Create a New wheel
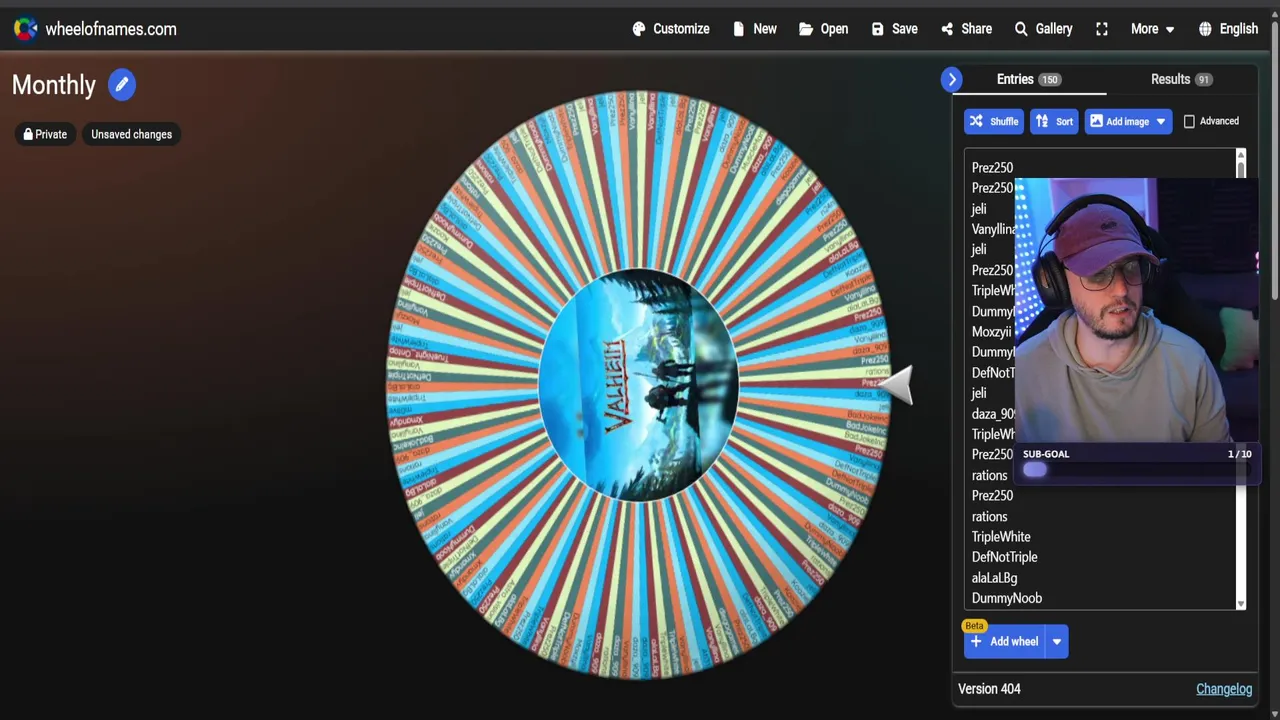 coord(754,29)
